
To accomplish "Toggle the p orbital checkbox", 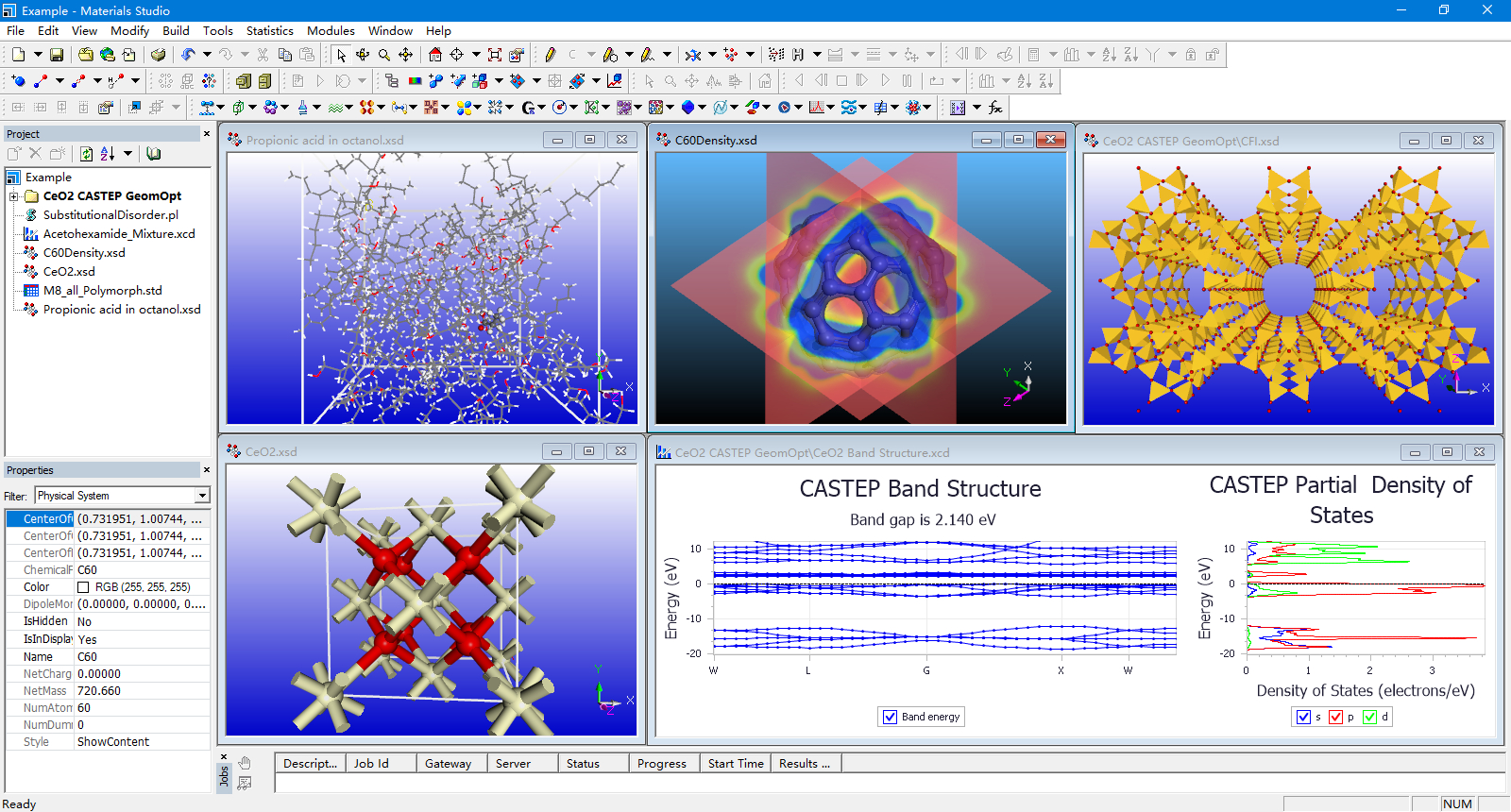I will (1336, 717).
